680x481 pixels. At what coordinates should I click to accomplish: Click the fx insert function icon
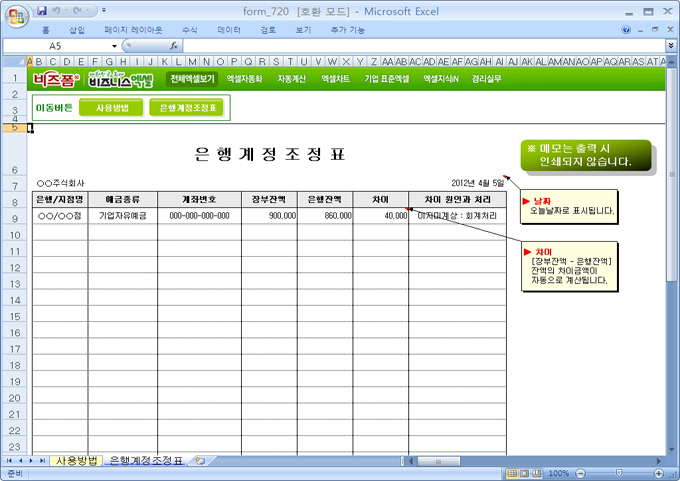[x=174, y=46]
